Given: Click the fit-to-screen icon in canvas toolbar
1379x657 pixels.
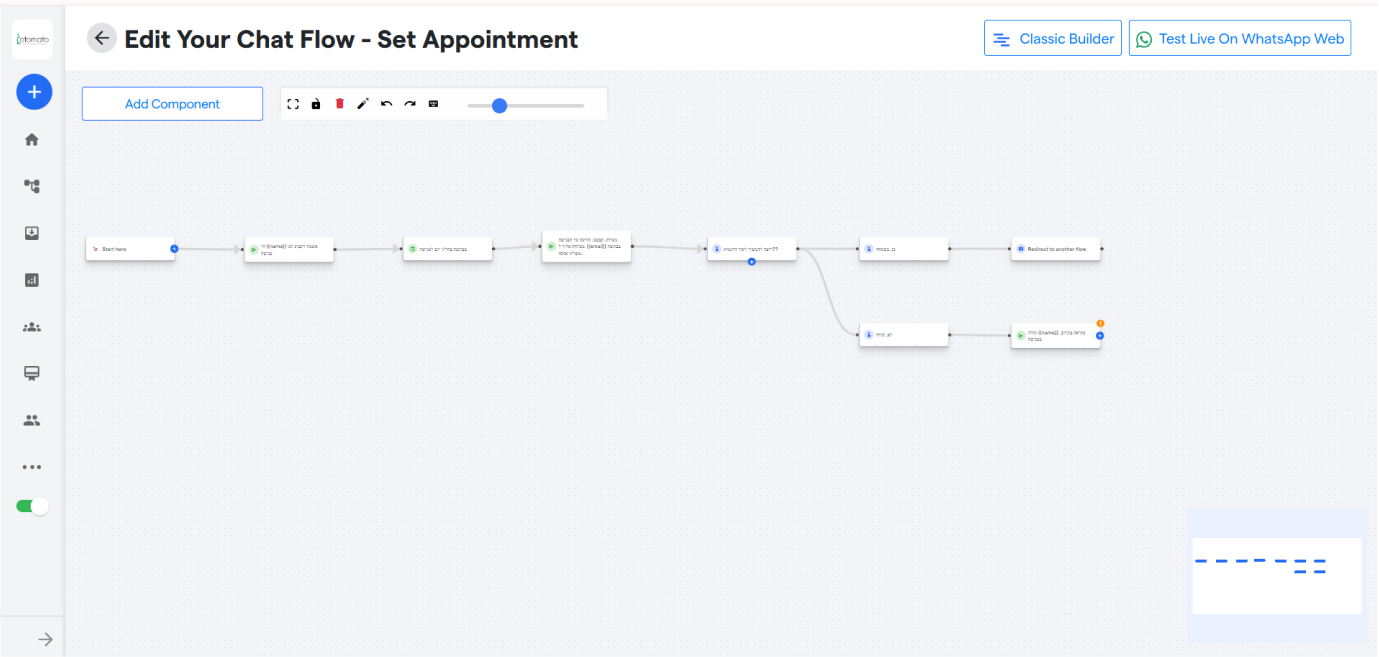Looking at the screenshot, I should click(293, 104).
